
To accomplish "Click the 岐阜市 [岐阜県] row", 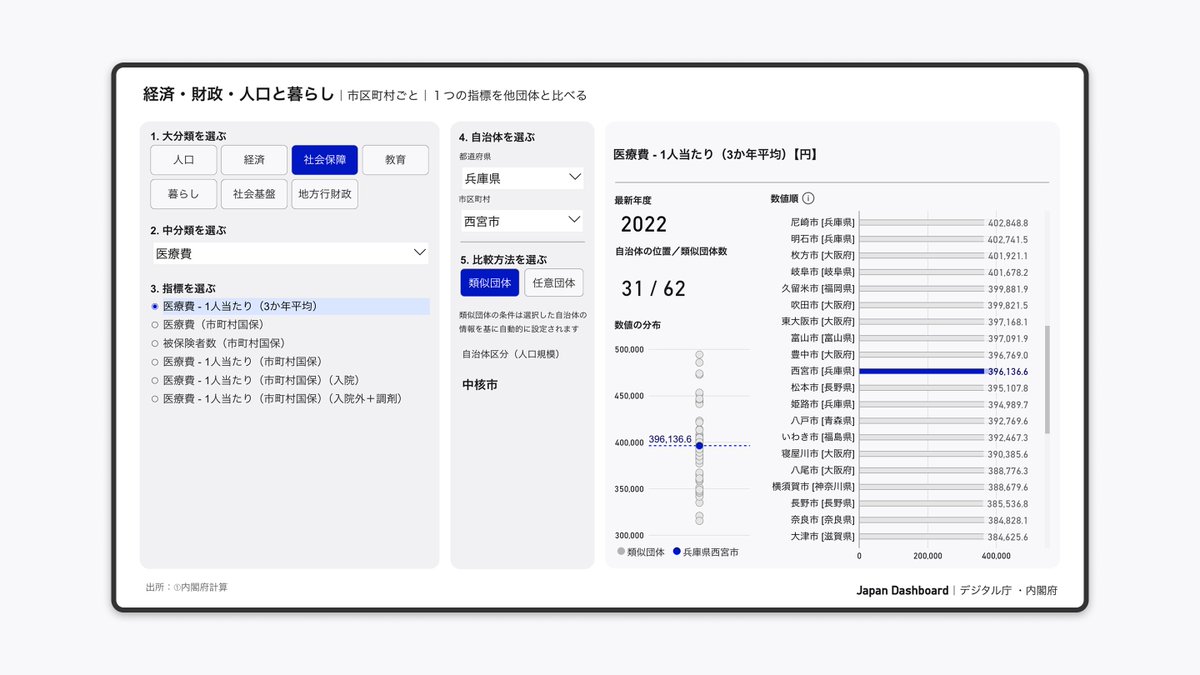I will coord(910,272).
